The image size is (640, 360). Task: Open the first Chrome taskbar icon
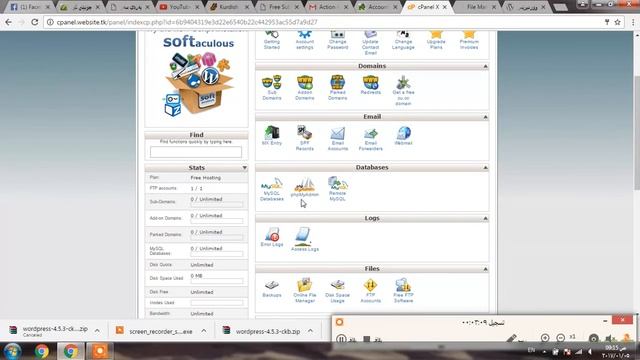coord(41,351)
